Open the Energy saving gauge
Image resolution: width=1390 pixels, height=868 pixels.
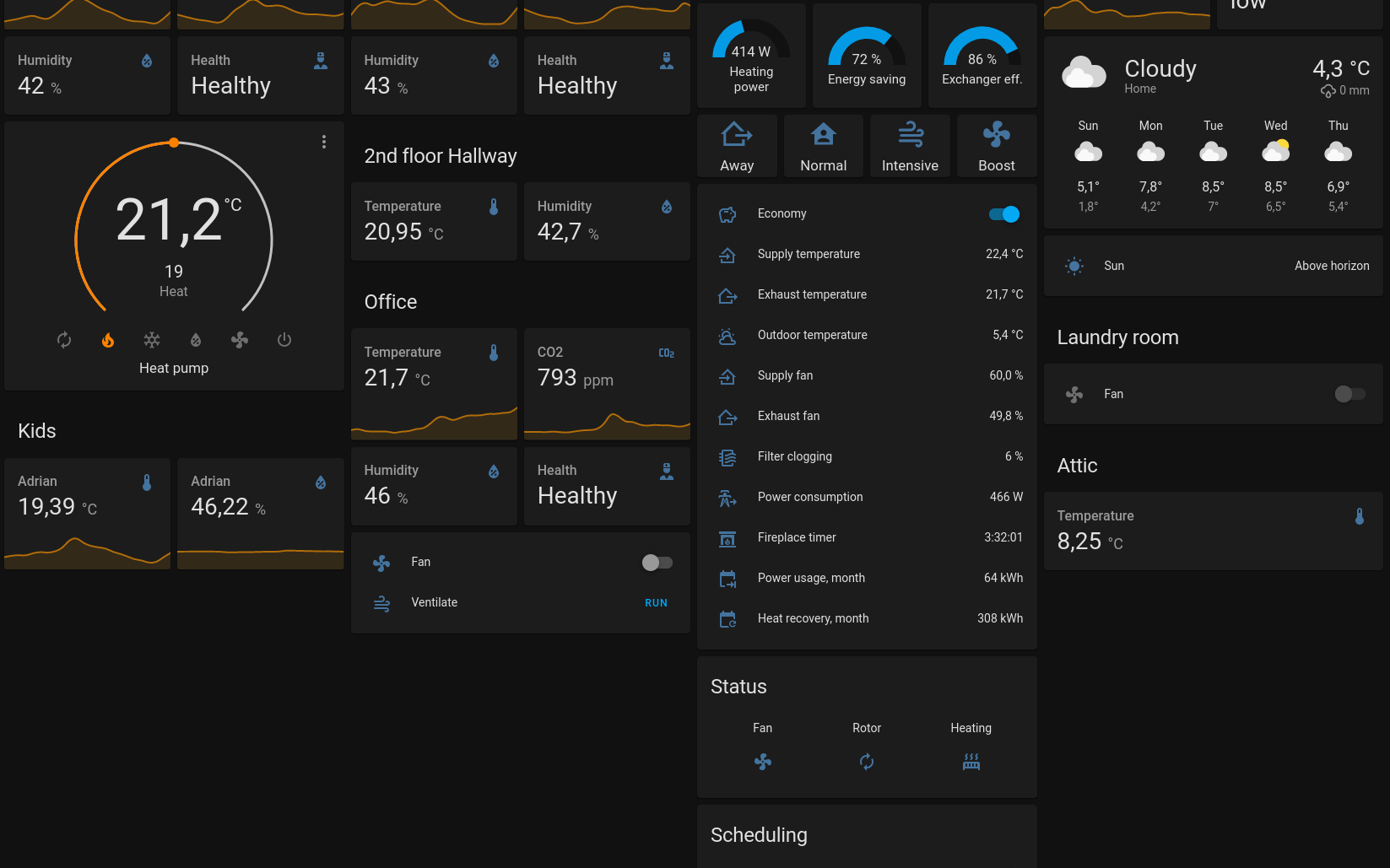[867, 56]
